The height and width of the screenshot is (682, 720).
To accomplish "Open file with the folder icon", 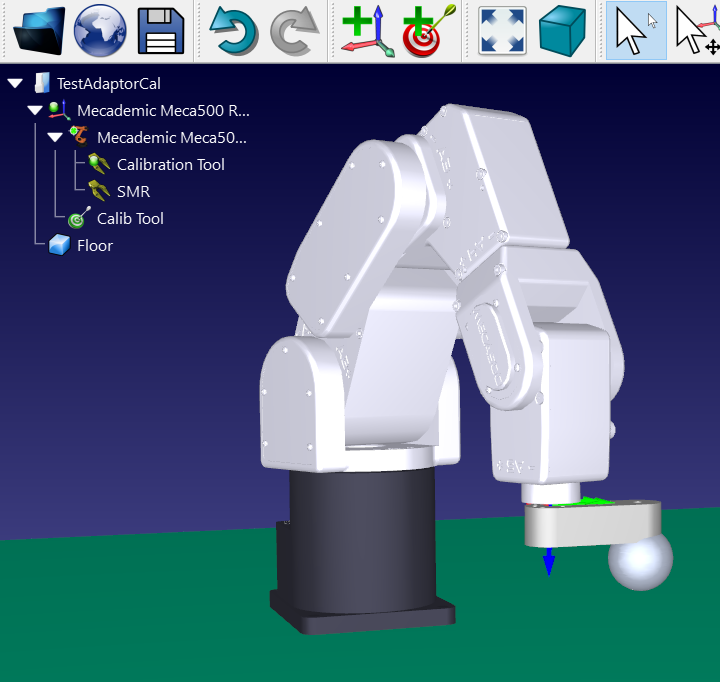I will tap(39, 31).
